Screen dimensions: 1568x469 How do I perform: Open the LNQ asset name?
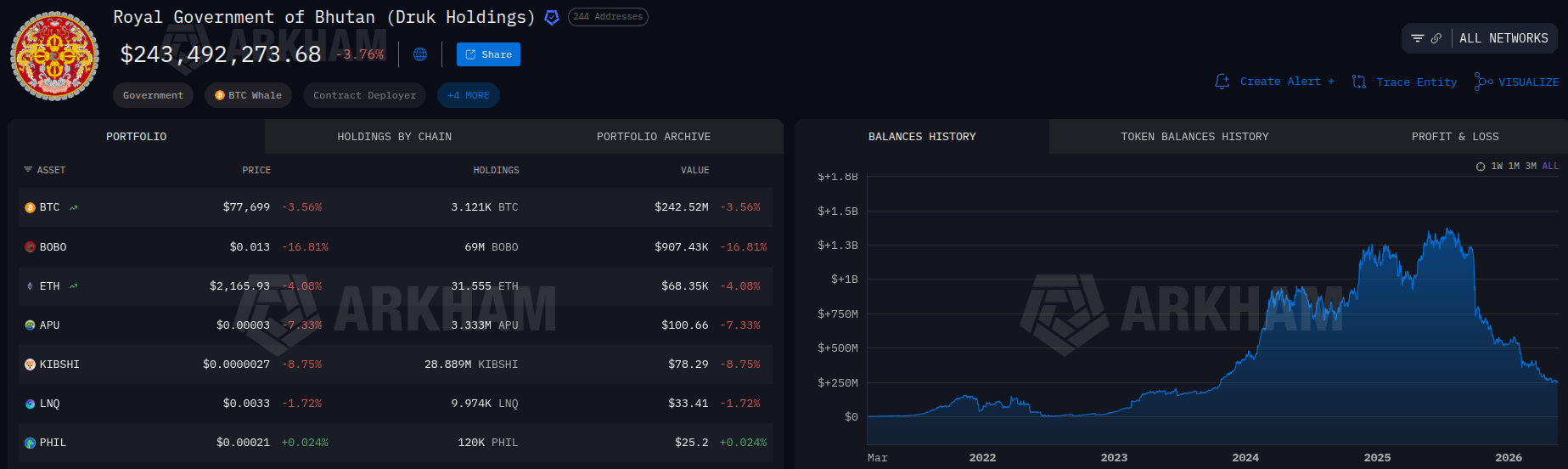(49, 404)
